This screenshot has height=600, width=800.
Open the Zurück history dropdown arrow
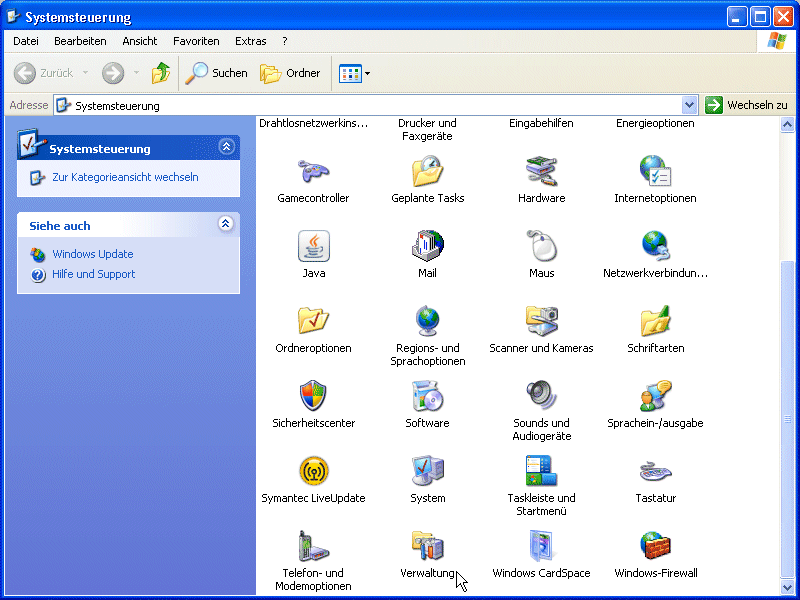click(x=85, y=73)
